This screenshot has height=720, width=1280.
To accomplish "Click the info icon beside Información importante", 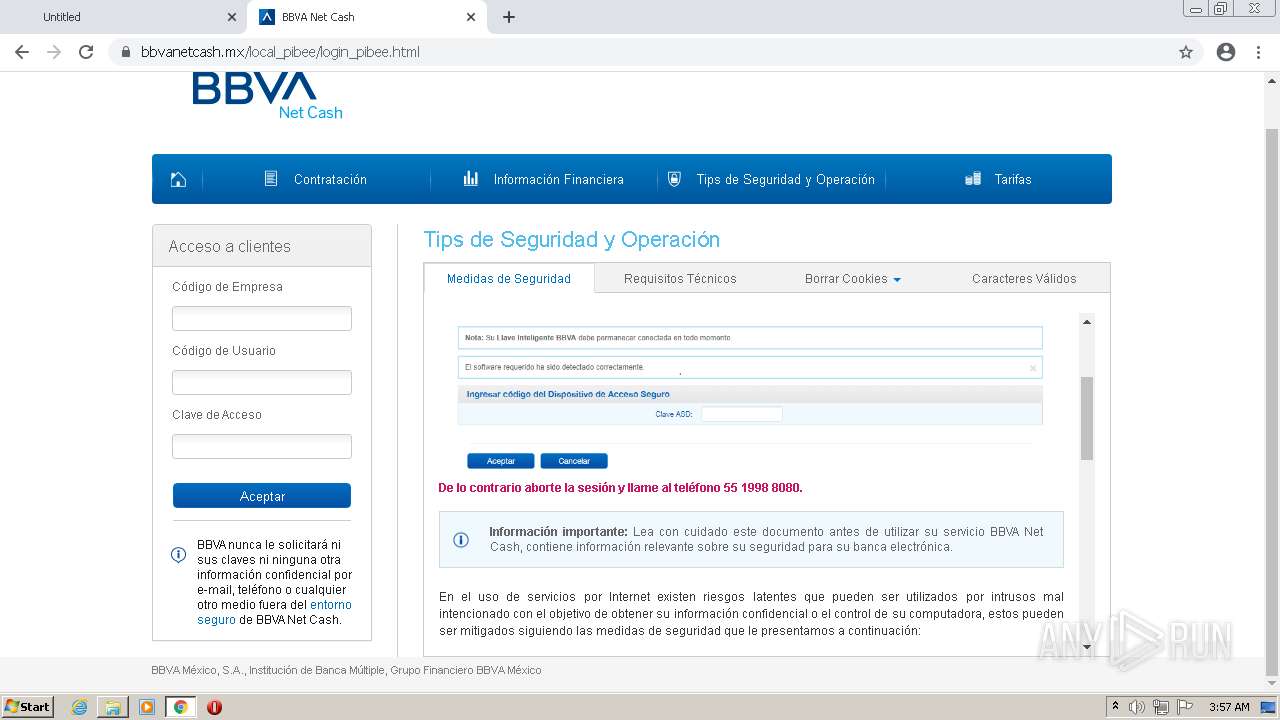I will point(461,540).
